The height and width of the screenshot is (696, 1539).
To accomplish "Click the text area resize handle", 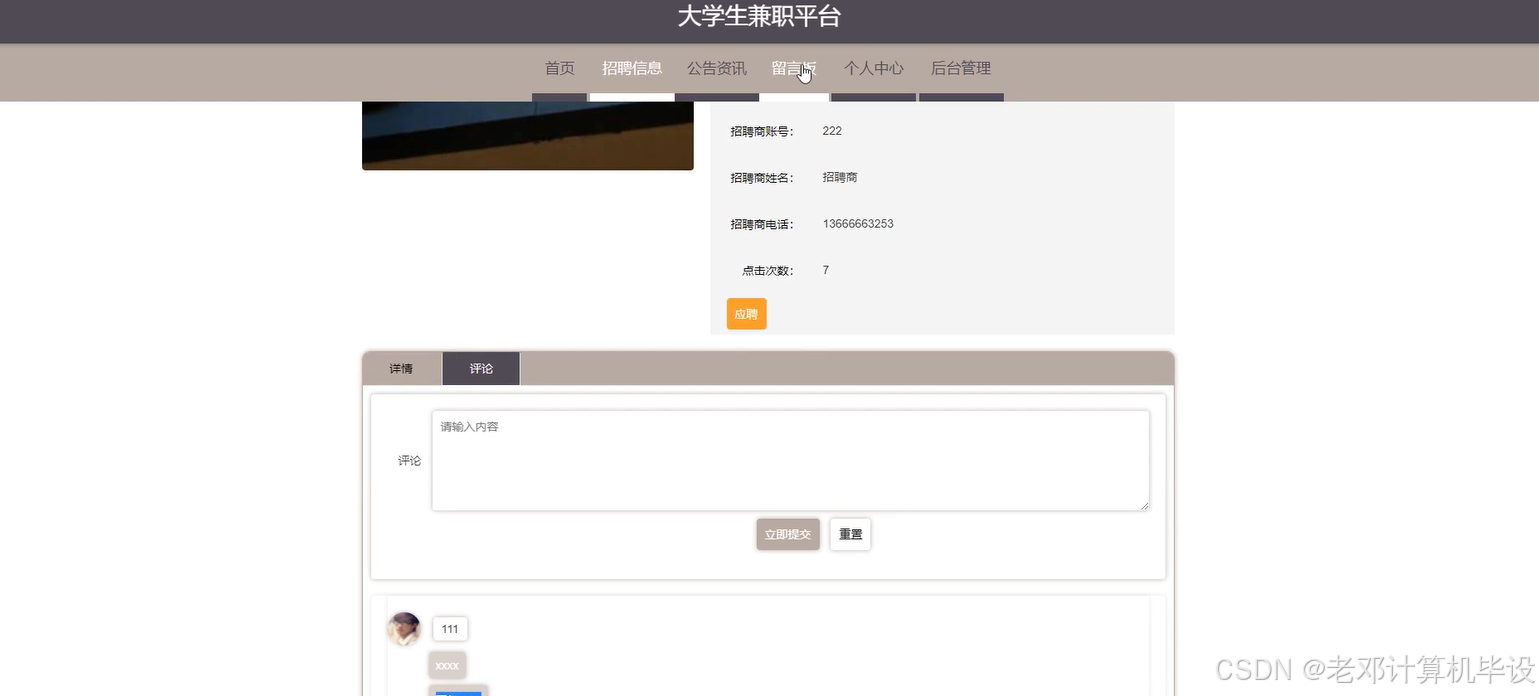I will pyautogui.click(x=1143, y=504).
